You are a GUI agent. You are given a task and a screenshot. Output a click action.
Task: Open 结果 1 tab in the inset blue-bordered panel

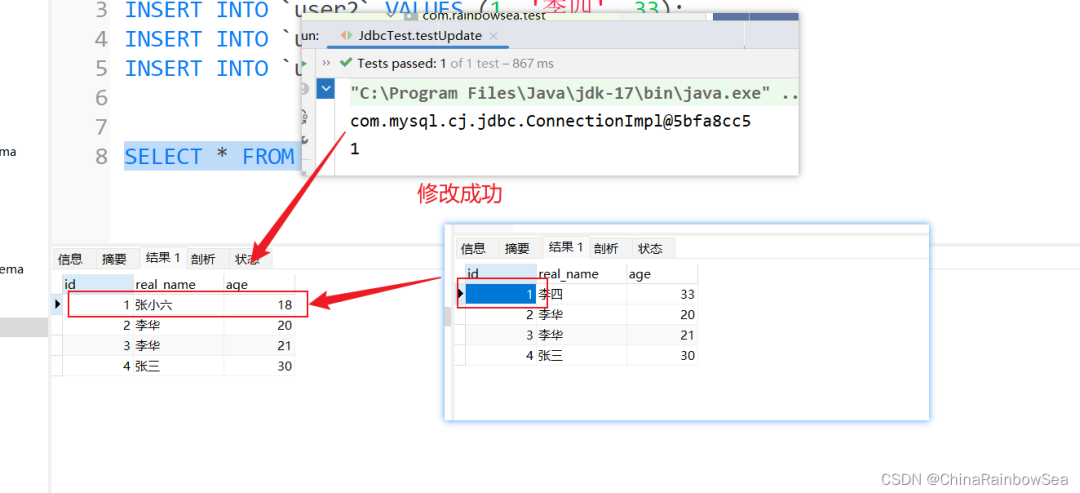click(x=566, y=247)
